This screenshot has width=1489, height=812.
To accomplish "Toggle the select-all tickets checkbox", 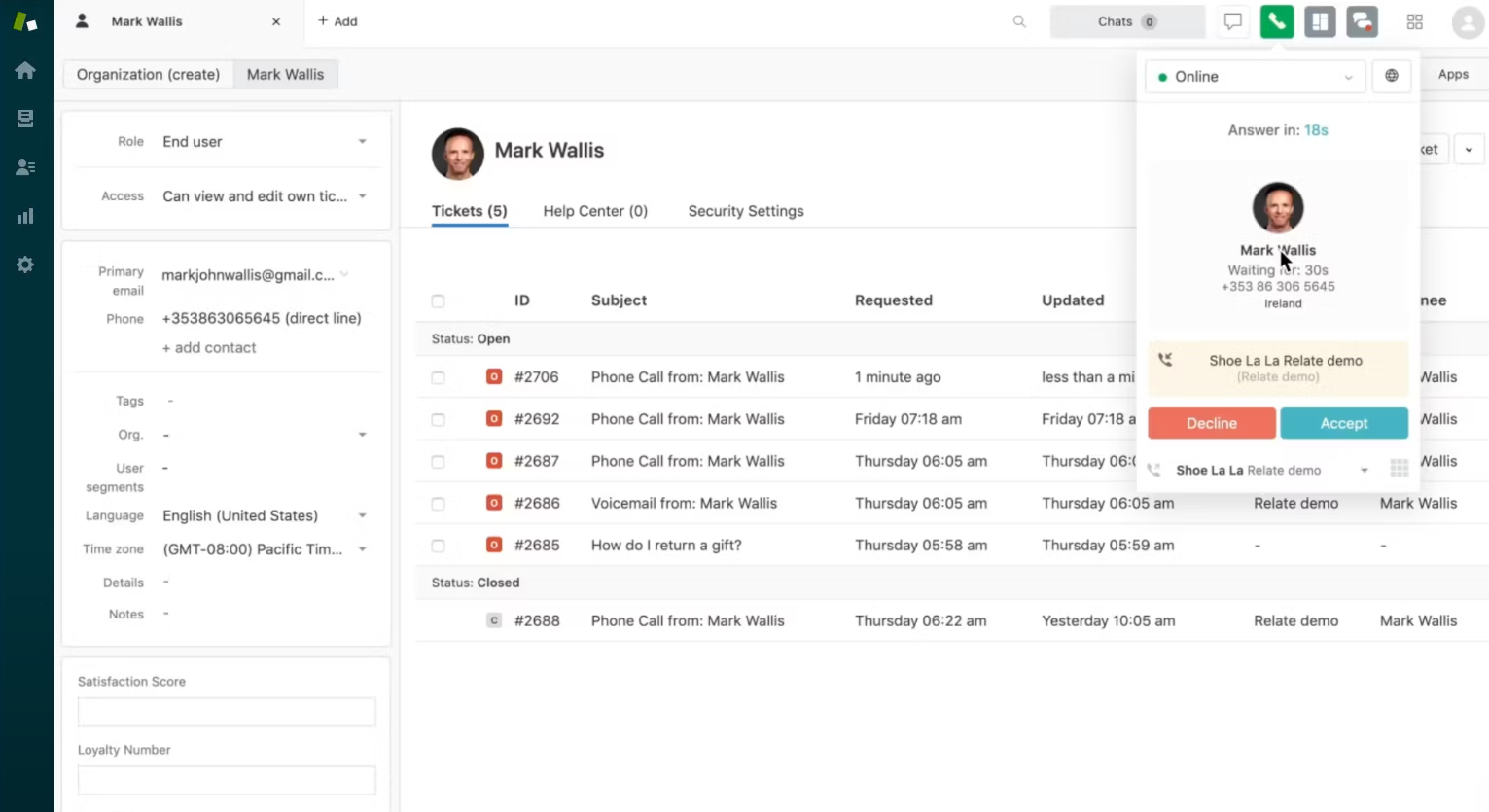I will (438, 301).
